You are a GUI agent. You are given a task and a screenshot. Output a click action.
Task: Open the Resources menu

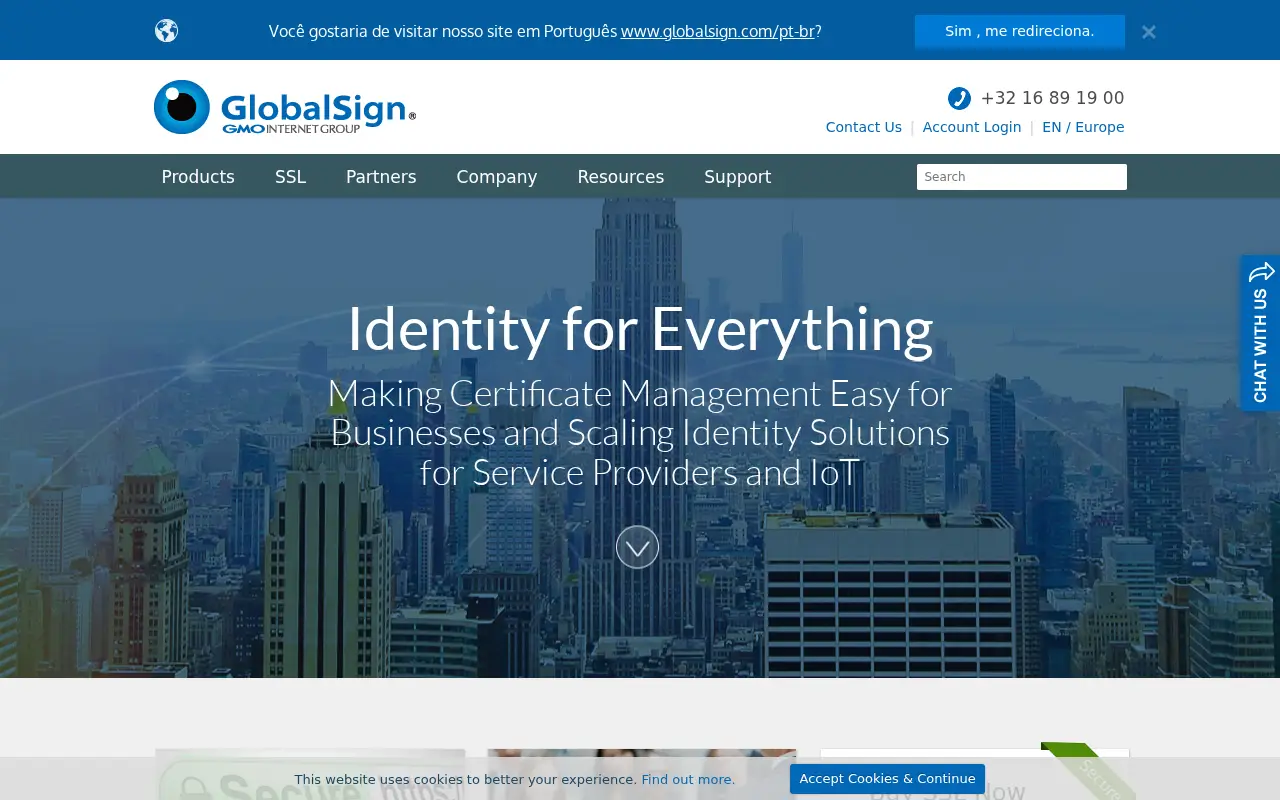[x=620, y=177]
